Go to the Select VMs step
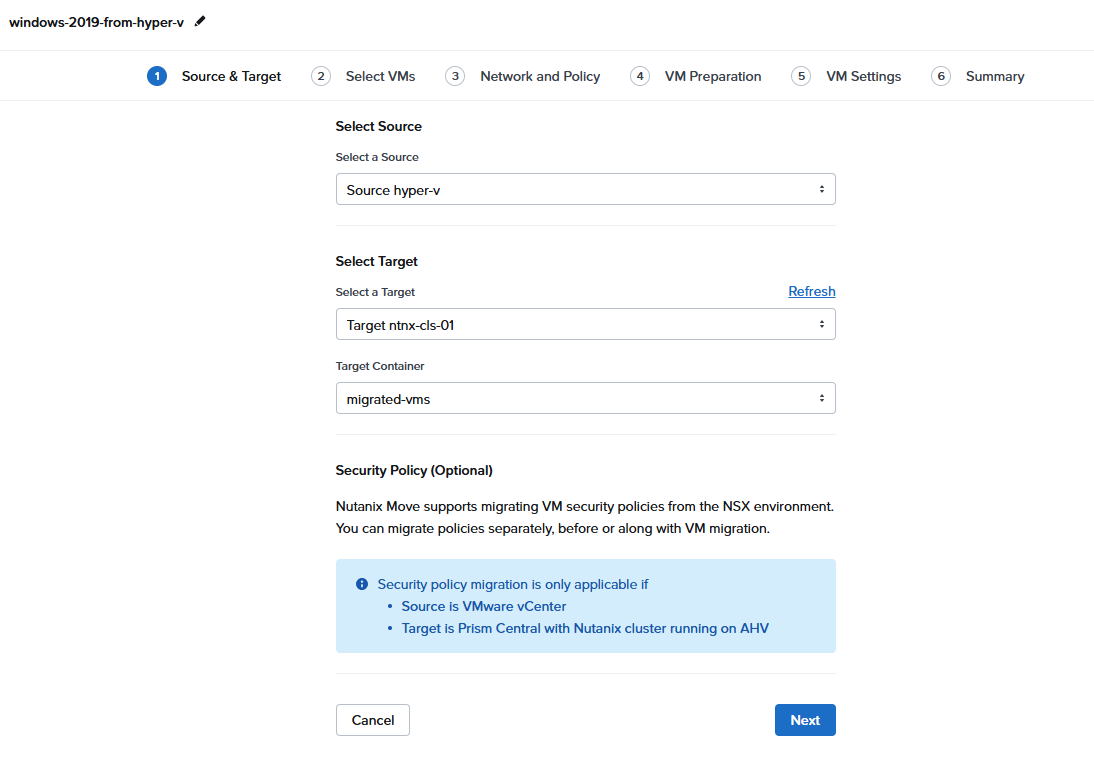1094x767 pixels. pos(380,76)
